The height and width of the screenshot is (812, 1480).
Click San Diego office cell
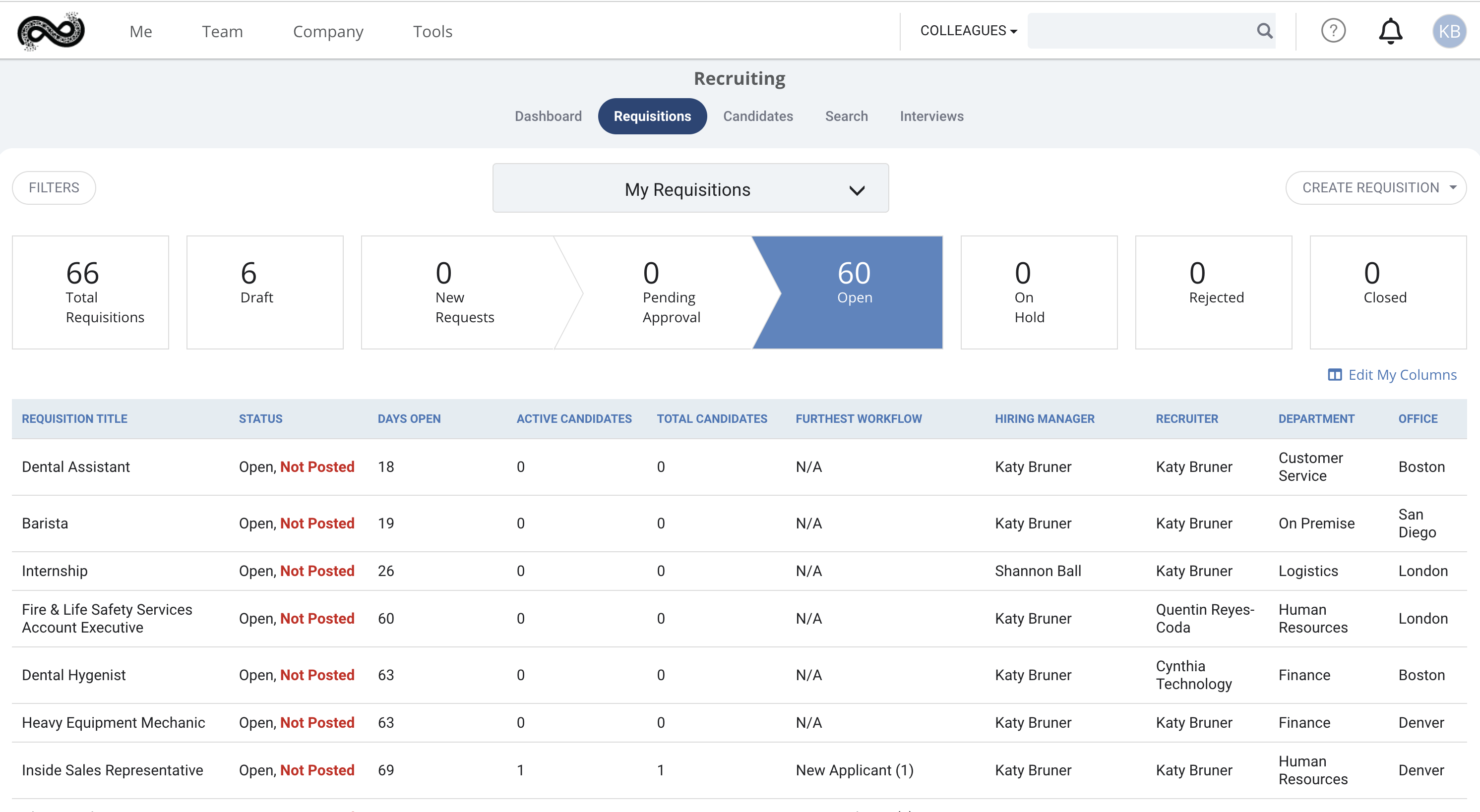(x=1417, y=522)
